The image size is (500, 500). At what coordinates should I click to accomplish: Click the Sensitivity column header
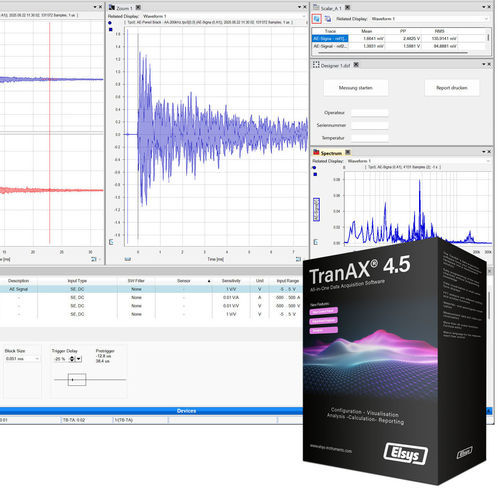point(231,281)
